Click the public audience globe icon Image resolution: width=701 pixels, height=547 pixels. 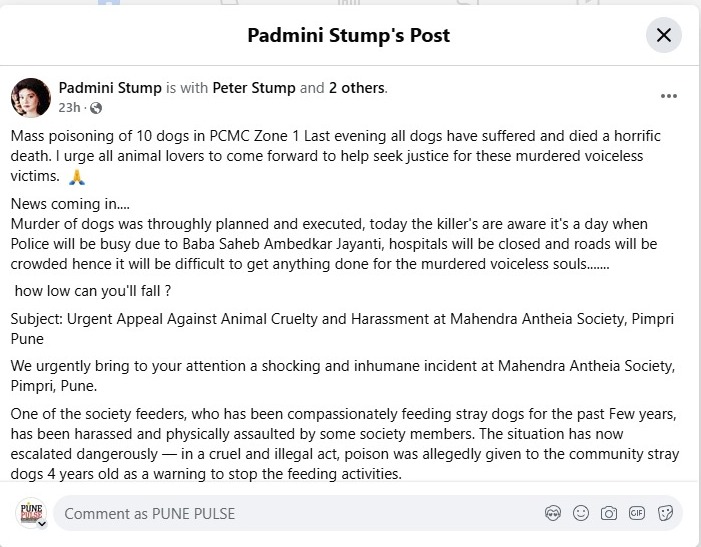click(x=96, y=108)
